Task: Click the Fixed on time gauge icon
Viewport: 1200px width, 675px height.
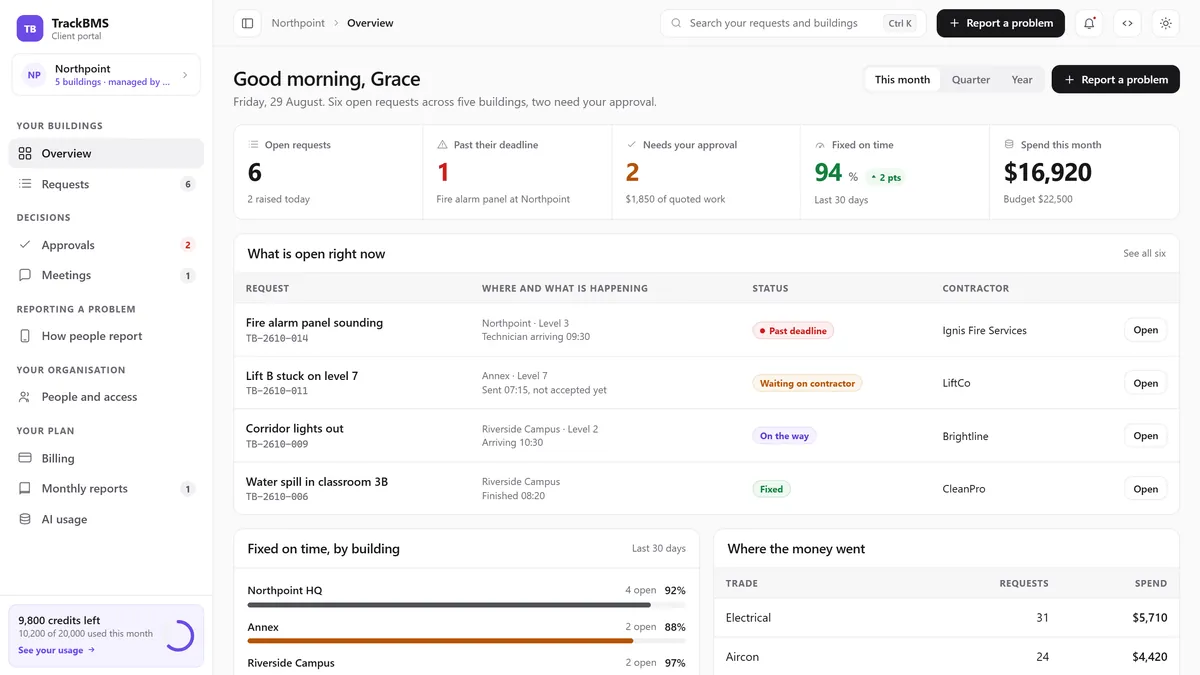Action: 820,145
